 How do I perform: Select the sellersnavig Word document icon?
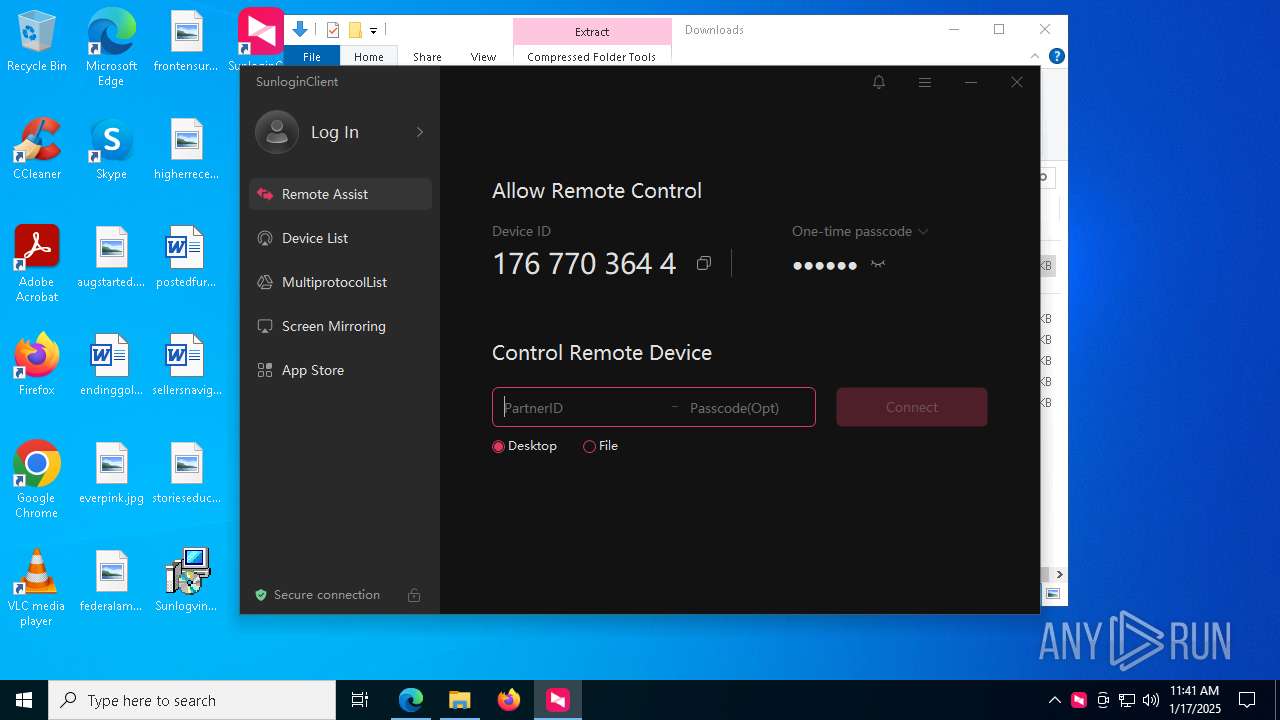click(186, 366)
